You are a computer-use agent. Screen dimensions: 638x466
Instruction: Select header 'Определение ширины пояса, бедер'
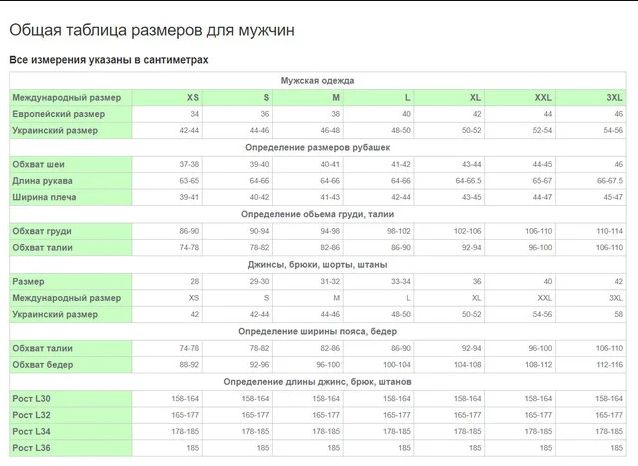coord(317,331)
